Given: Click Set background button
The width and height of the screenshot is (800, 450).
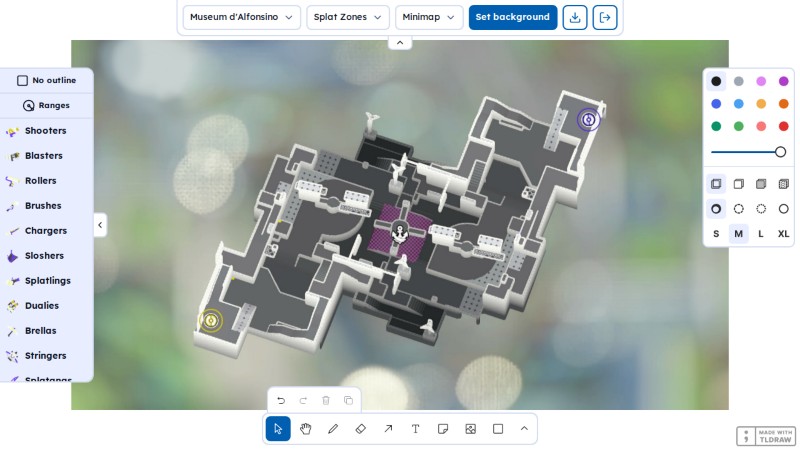Looking at the screenshot, I should (513, 17).
